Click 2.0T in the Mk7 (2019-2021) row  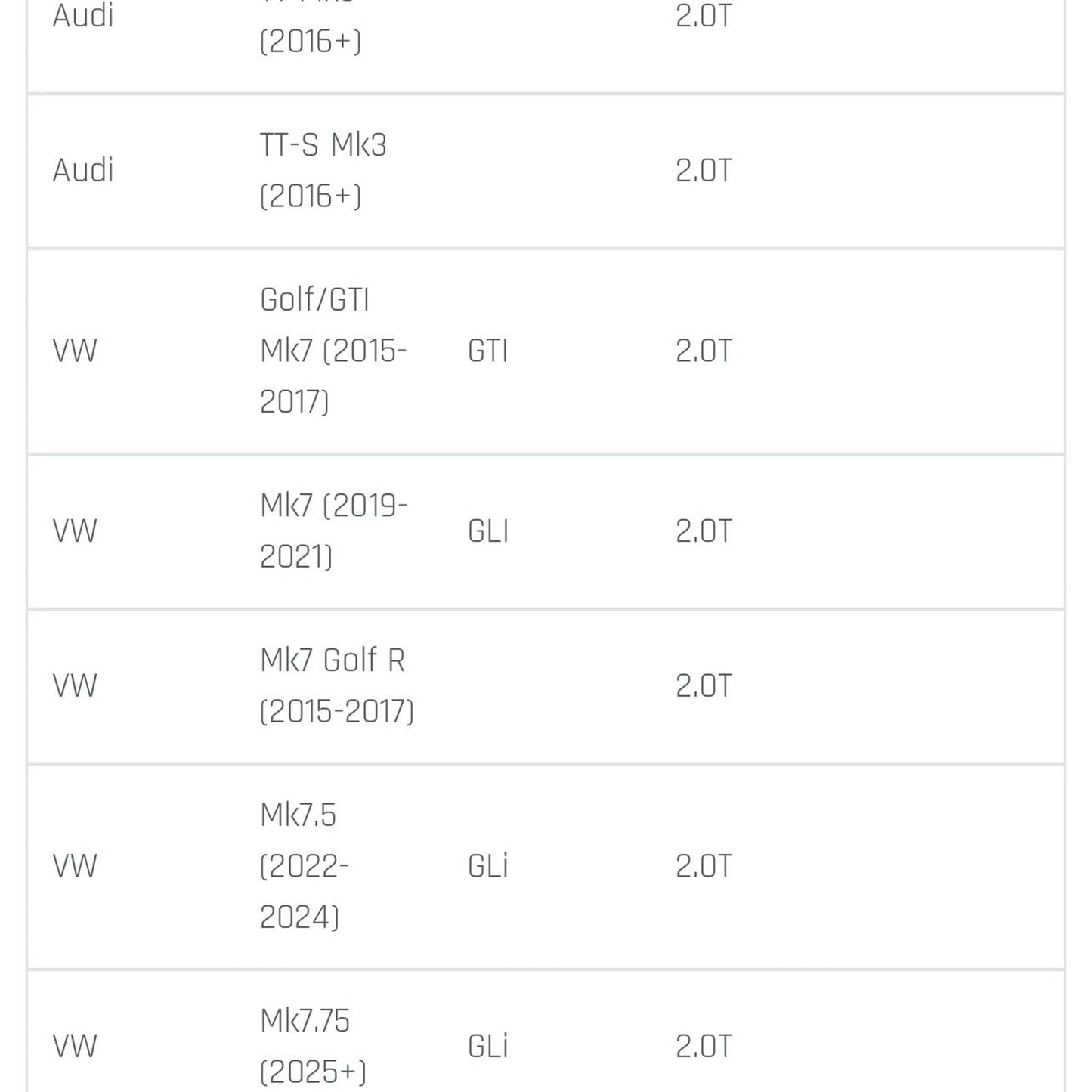(704, 531)
